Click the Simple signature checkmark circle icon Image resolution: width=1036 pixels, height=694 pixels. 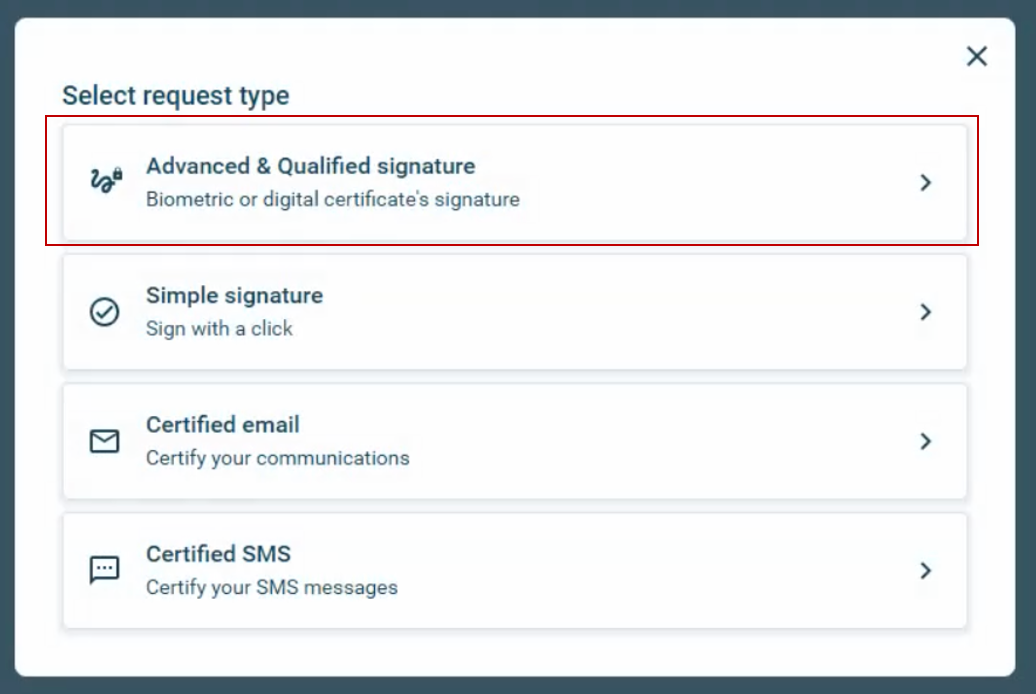click(104, 312)
